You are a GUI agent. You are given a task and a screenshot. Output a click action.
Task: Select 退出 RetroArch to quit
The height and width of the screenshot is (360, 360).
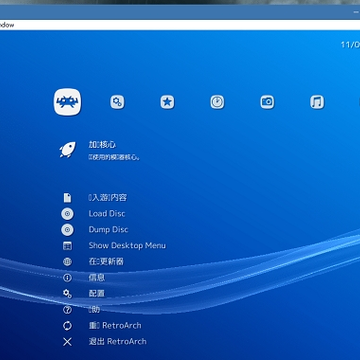[118, 342]
